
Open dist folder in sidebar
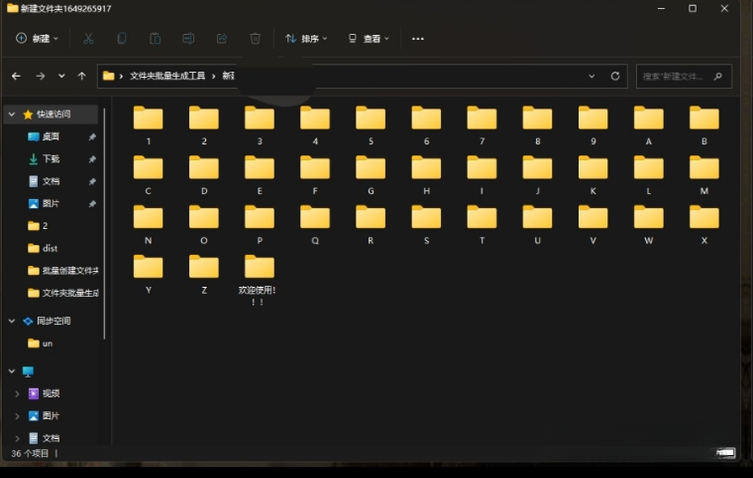[x=50, y=248]
